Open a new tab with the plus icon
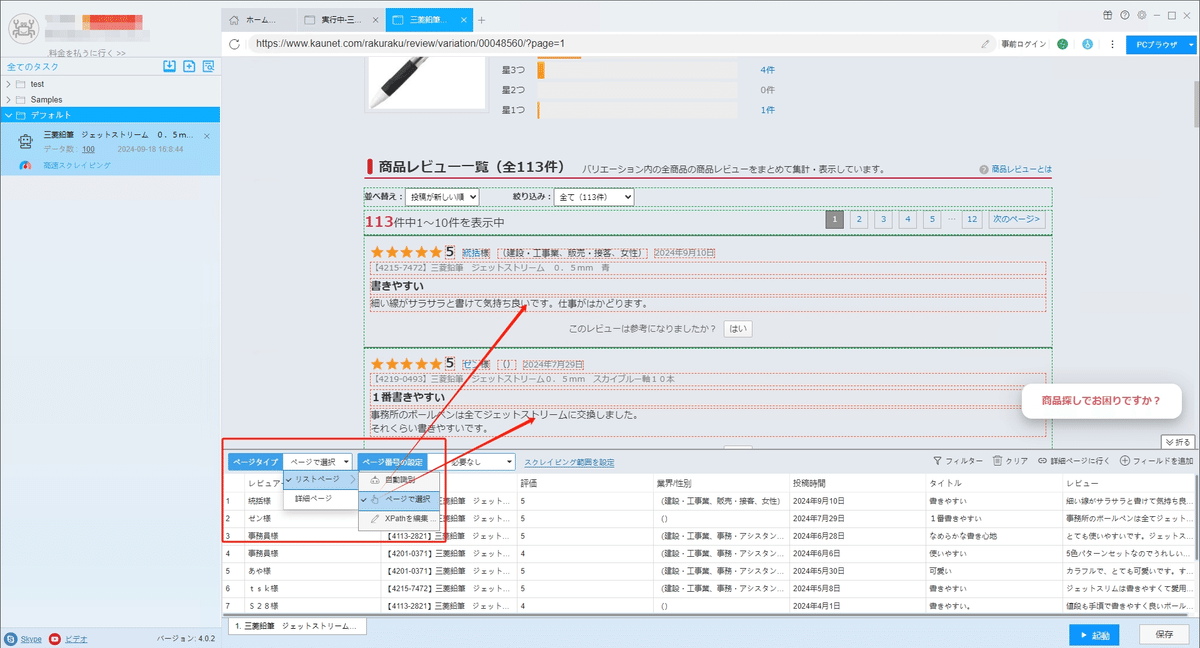 tap(481, 19)
